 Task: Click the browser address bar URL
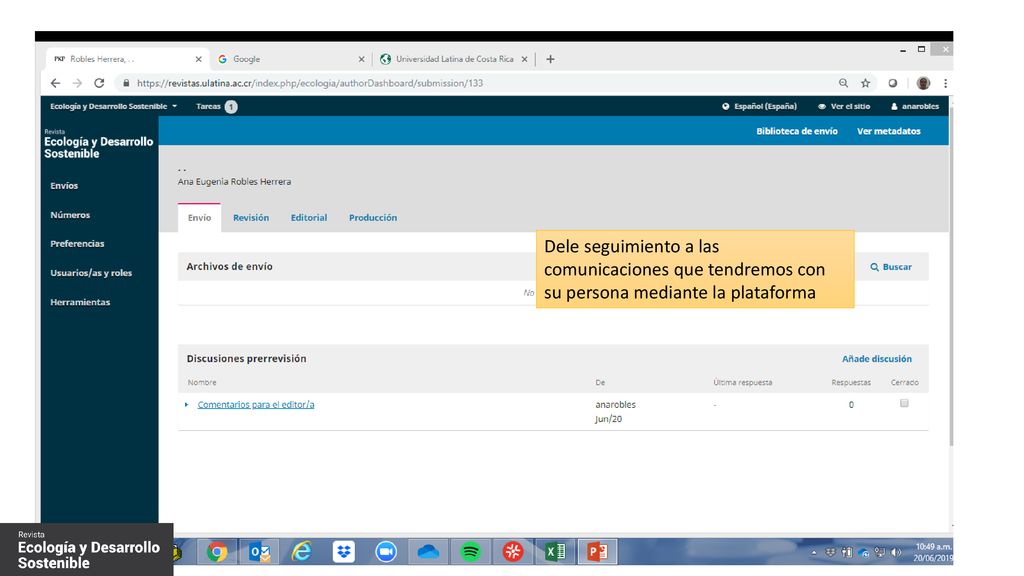(310, 83)
